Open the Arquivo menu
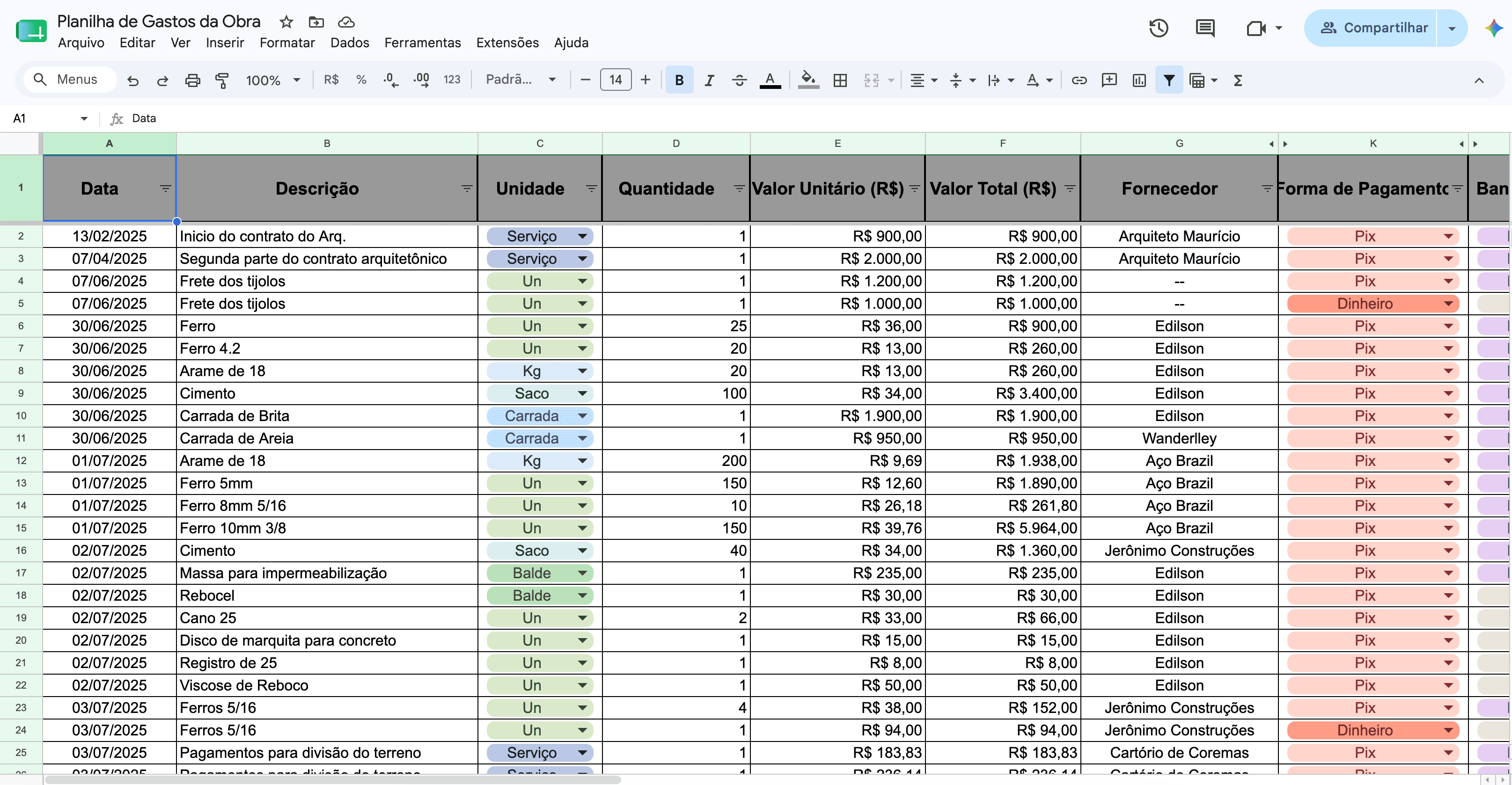The image size is (1512, 785). pos(81,43)
